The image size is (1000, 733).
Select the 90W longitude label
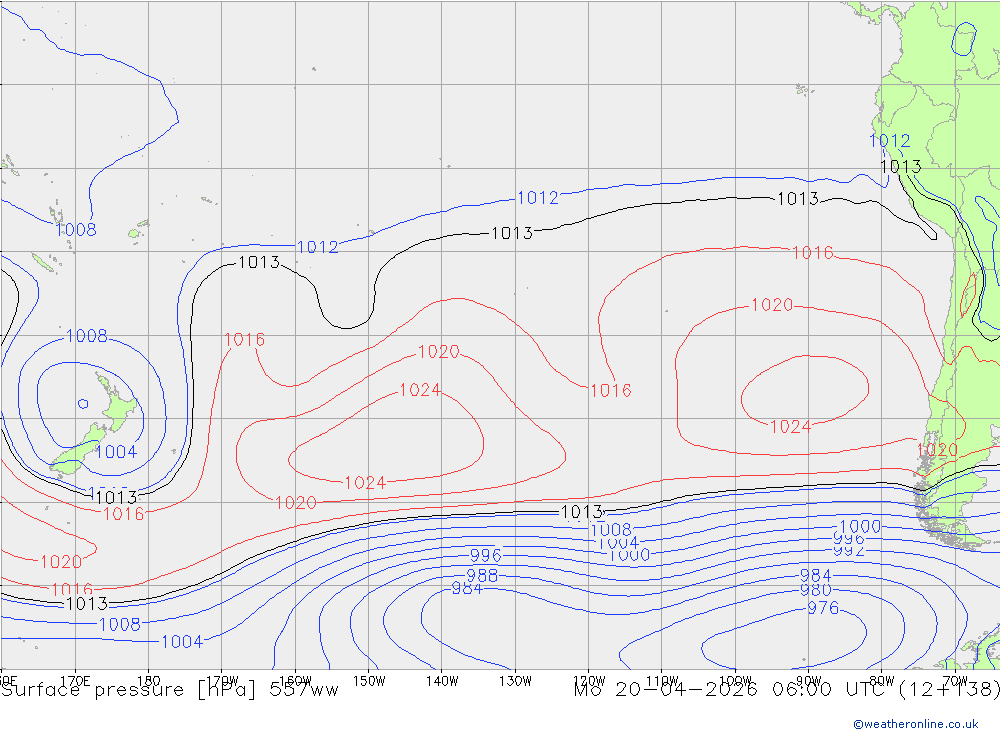(x=809, y=681)
